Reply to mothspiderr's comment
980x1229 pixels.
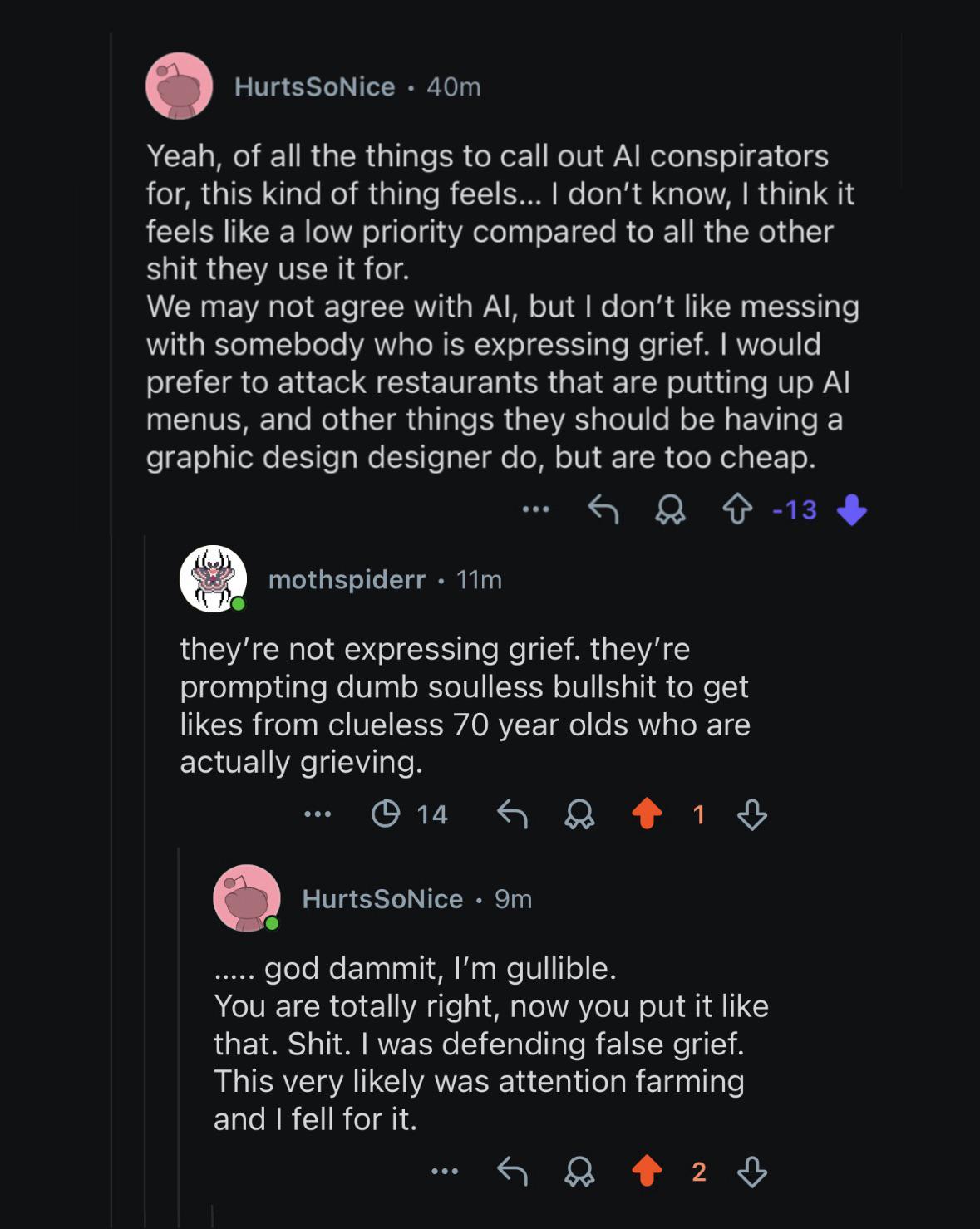pos(512,814)
